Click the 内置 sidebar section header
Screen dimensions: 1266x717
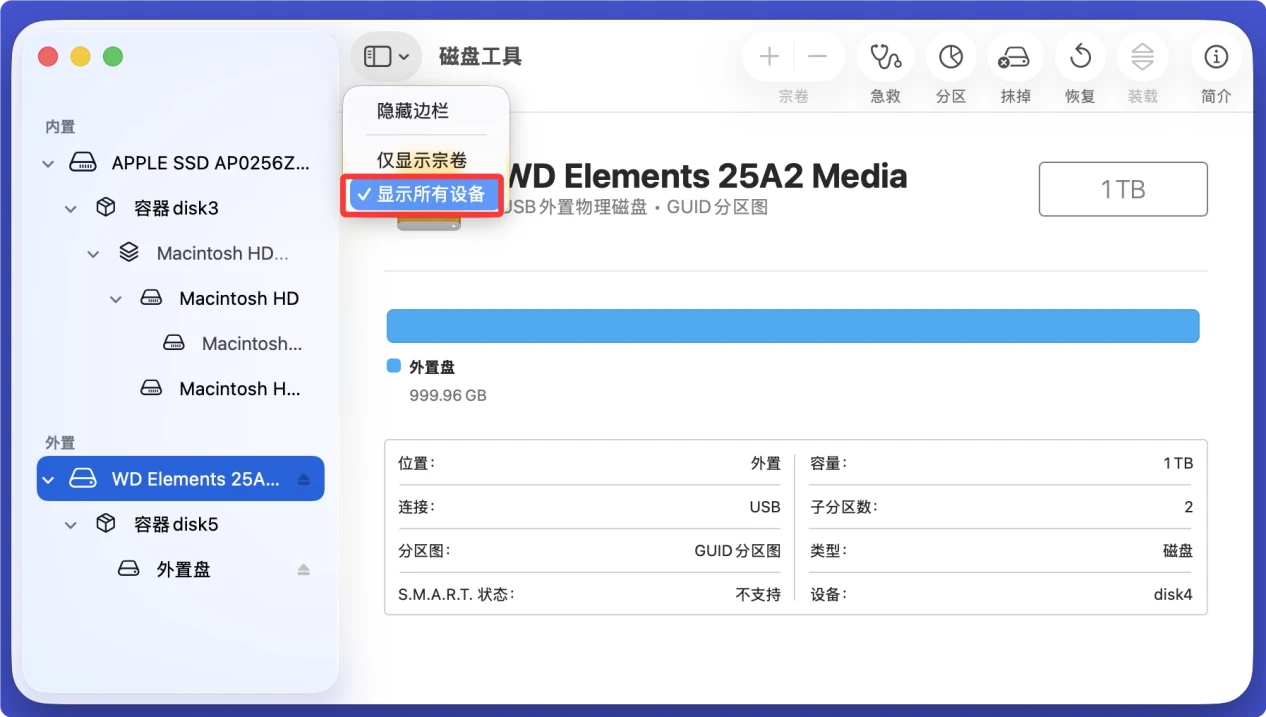(60, 127)
